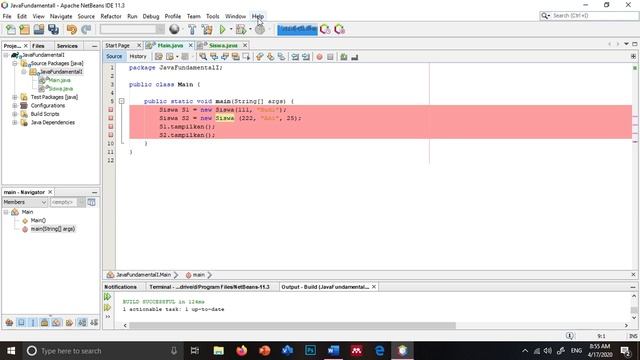This screenshot has height=360, width=640.
Task: Expand the Java Dependencies node
Action: [x=15, y=122]
